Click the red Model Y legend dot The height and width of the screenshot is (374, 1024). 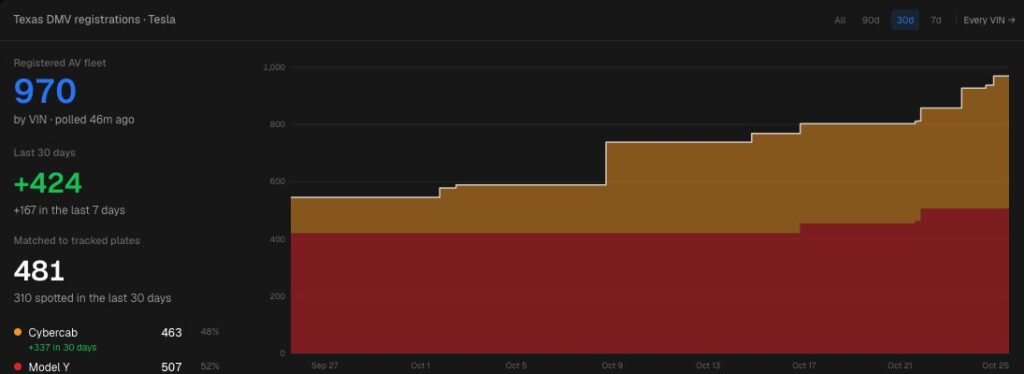pyautogui.click(x=18, y=367)
